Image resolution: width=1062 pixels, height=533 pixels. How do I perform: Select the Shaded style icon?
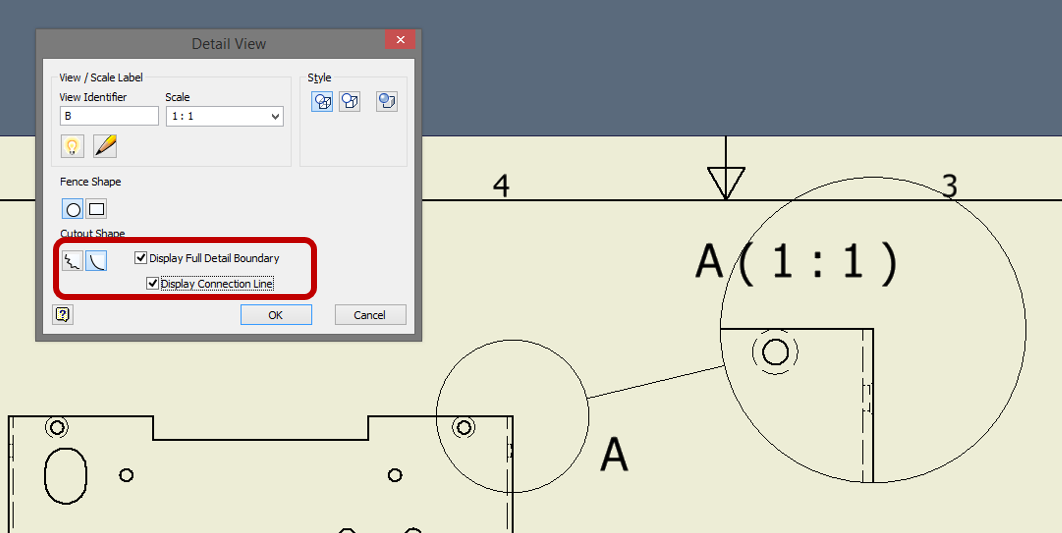[387, 102]
